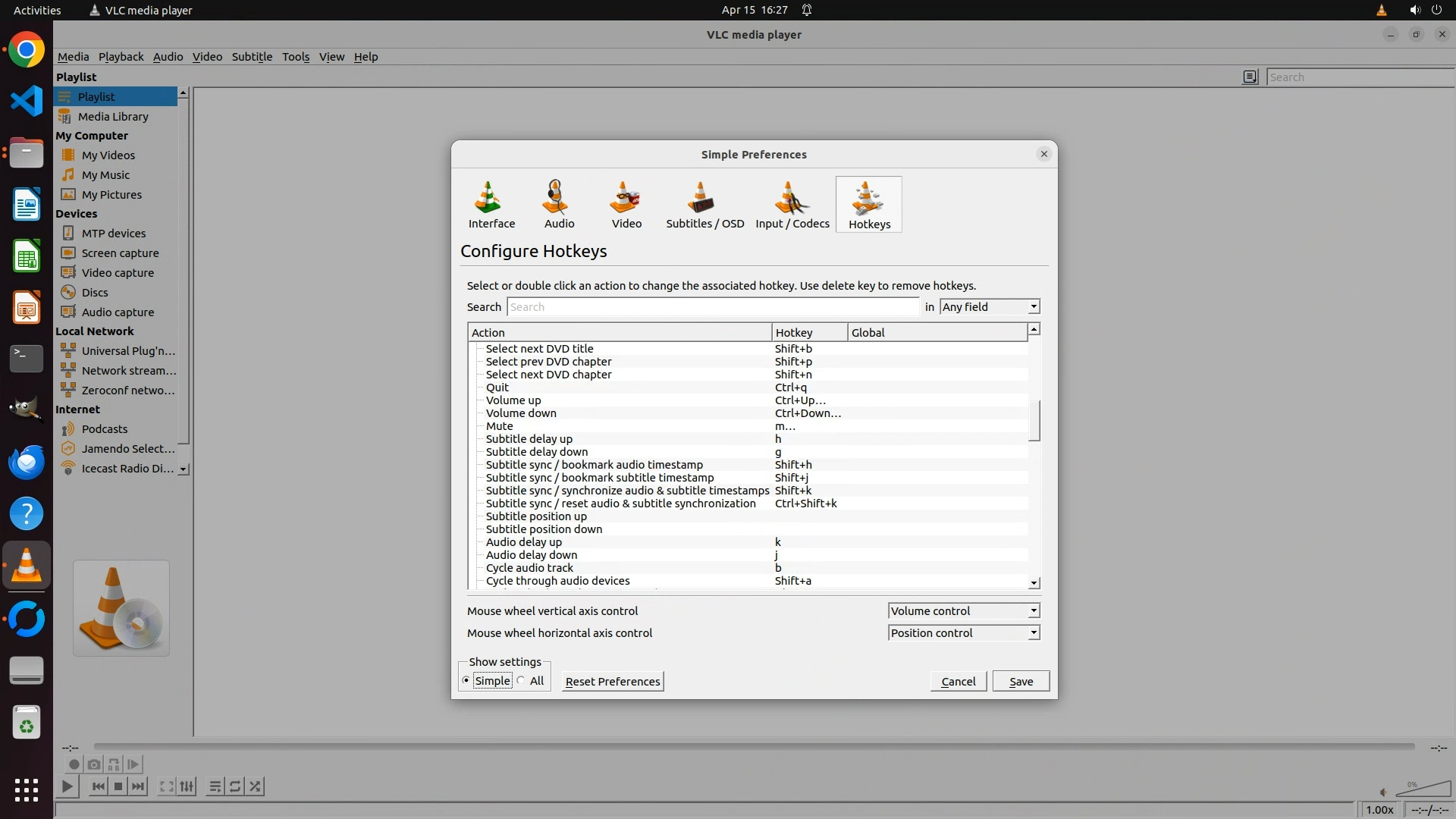Open the Playback menu
This screenshot has width=1456, height=819.
click(x=121, y=57)
